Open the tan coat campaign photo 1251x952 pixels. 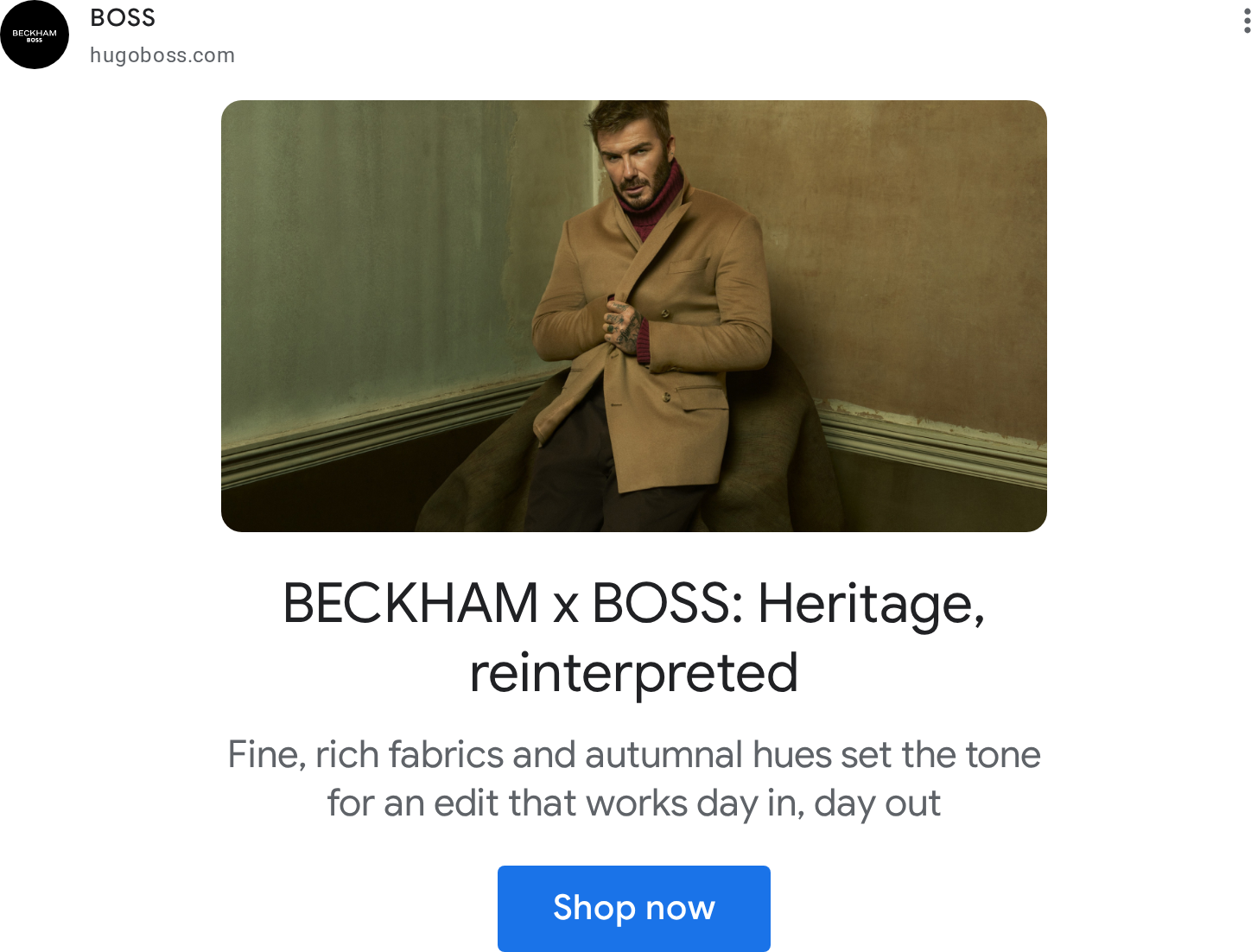point(633,316)
